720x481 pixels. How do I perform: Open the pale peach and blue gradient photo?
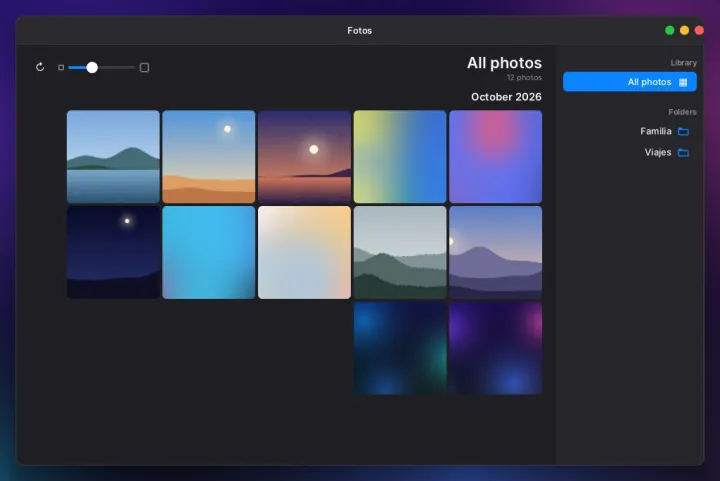tap(304, 252)
